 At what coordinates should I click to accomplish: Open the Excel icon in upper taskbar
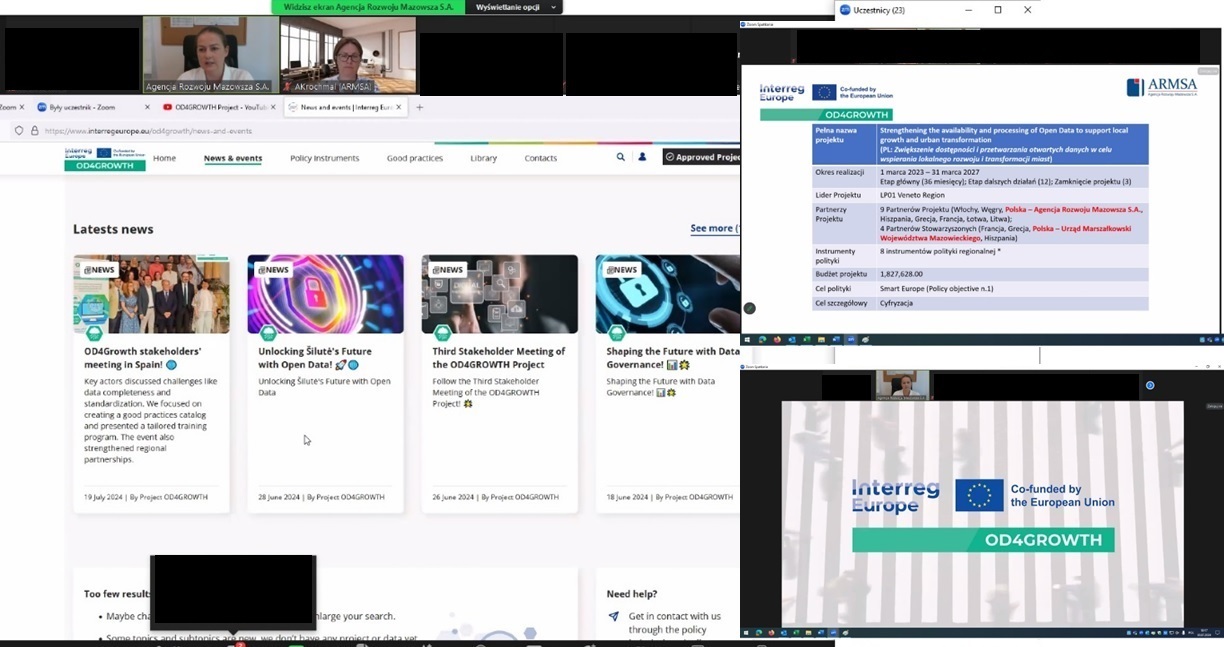click(807, 340)
